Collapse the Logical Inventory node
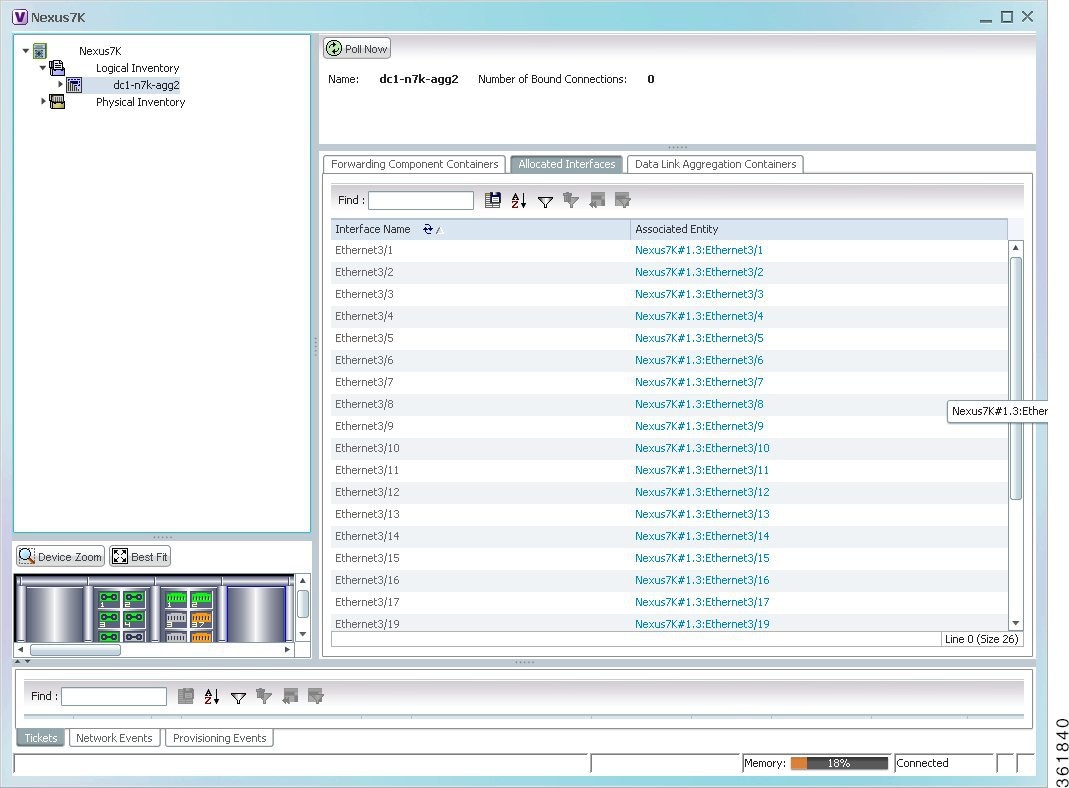 [43, 67]
